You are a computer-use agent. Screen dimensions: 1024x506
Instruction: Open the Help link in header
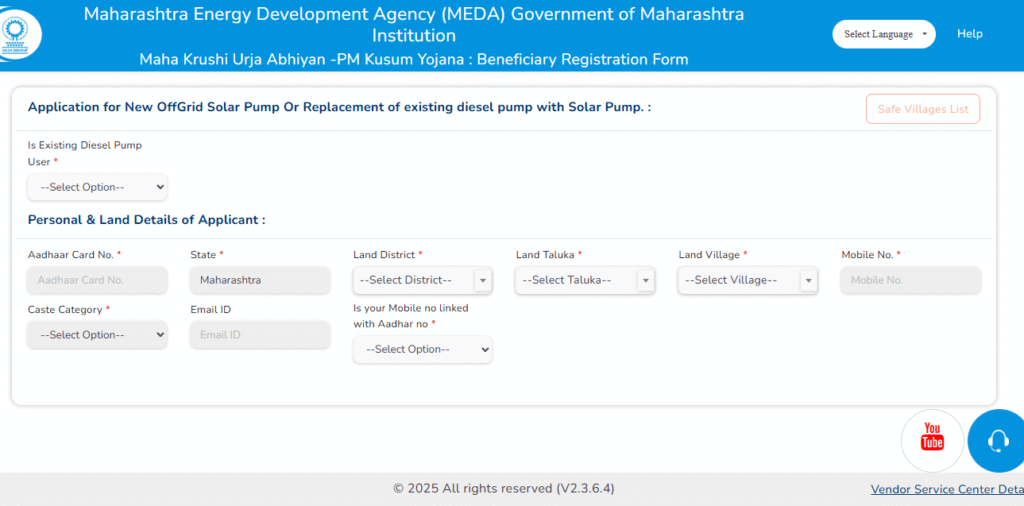(969, 34)
